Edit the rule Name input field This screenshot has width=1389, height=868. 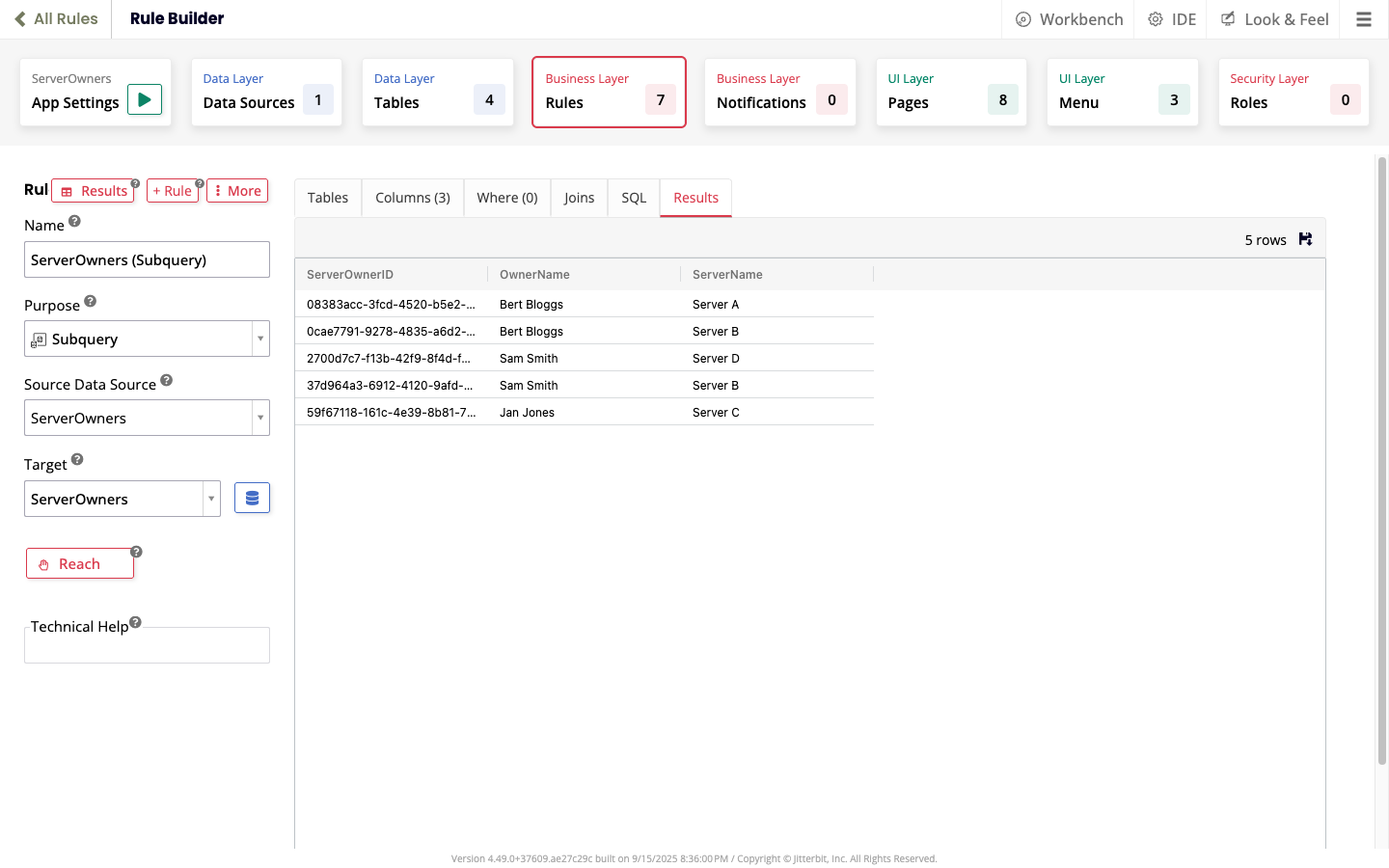[147, 258]
